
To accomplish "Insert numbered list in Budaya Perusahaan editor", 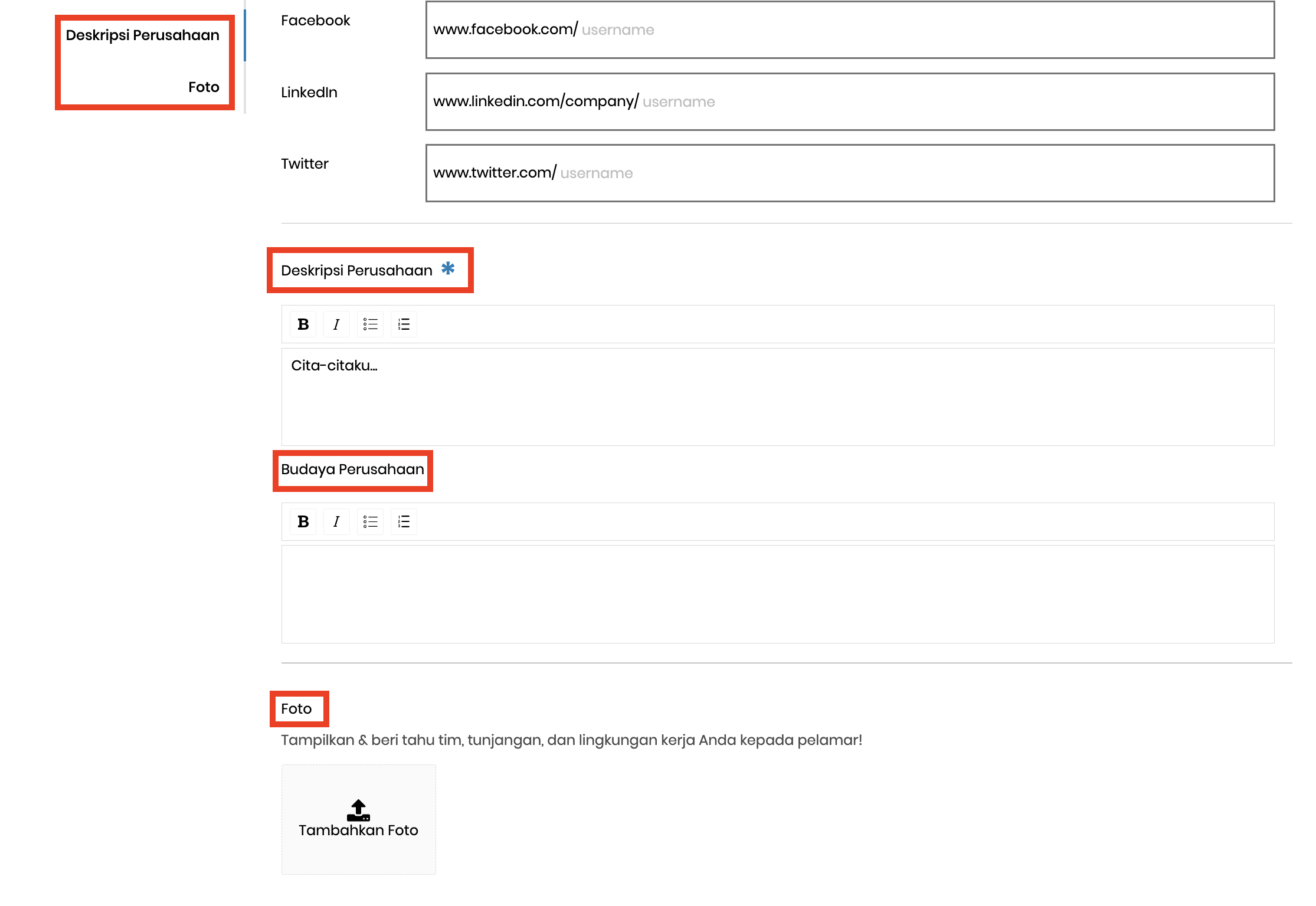I will [x=404, y=521].
